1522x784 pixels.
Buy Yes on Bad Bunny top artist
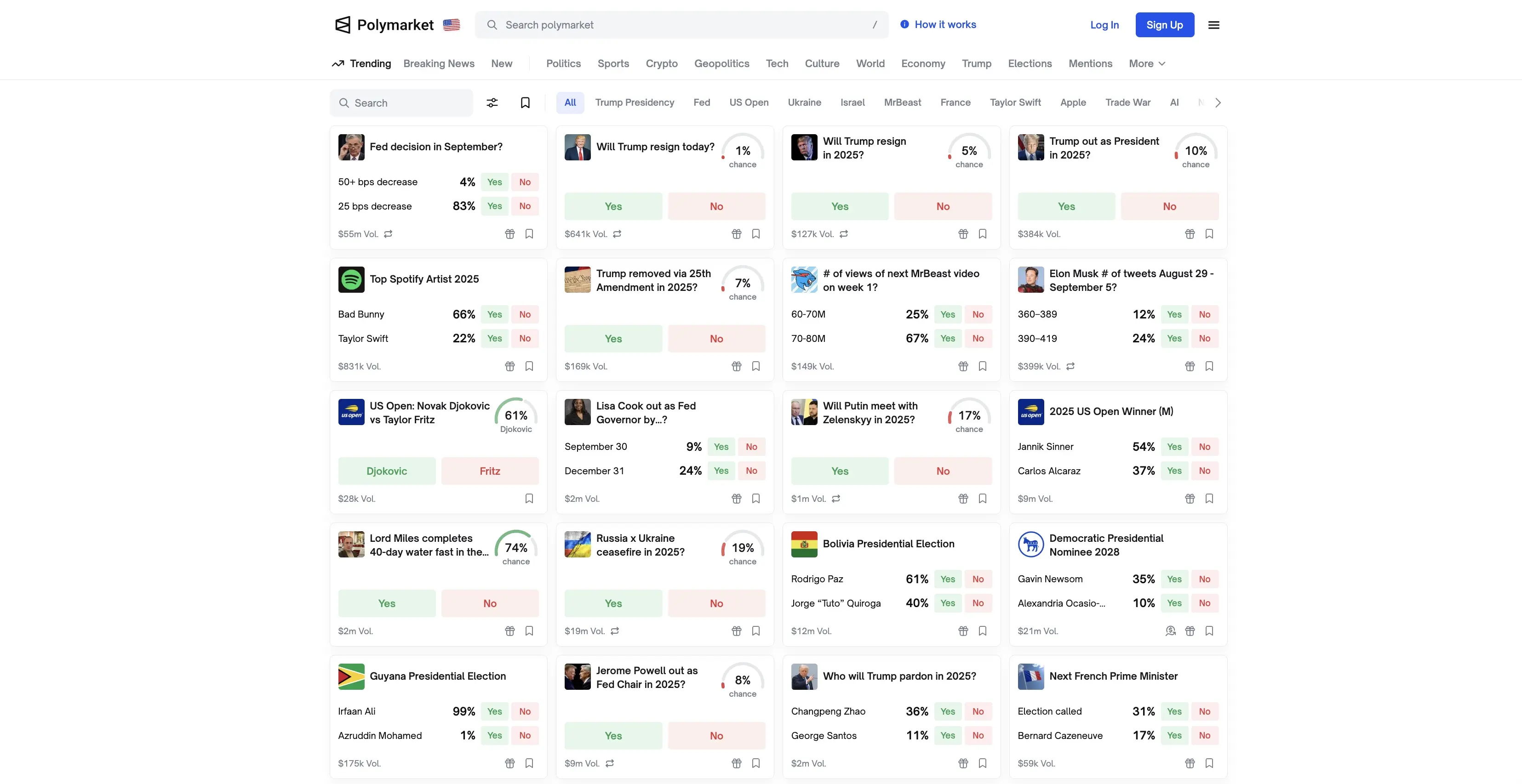point(494,314)
